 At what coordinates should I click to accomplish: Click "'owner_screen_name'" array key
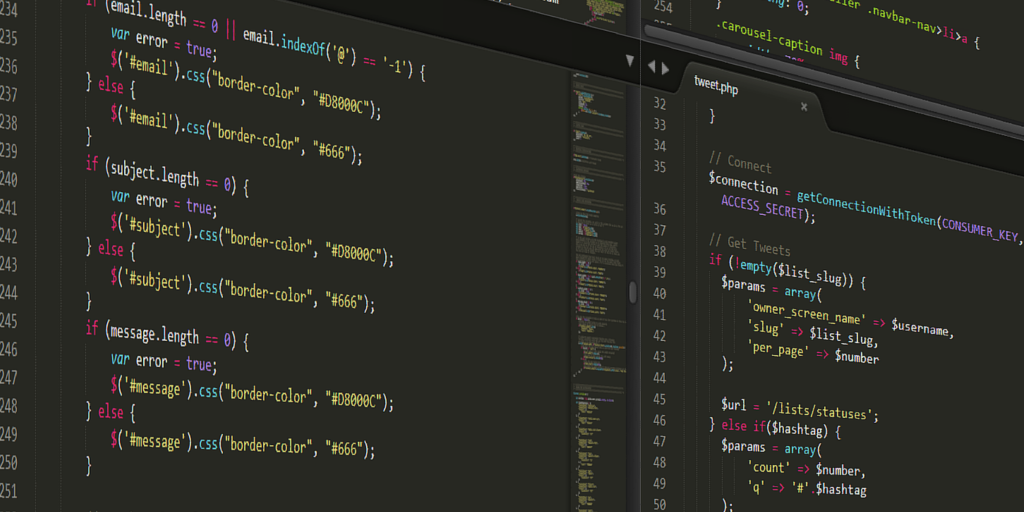(807, 313)
